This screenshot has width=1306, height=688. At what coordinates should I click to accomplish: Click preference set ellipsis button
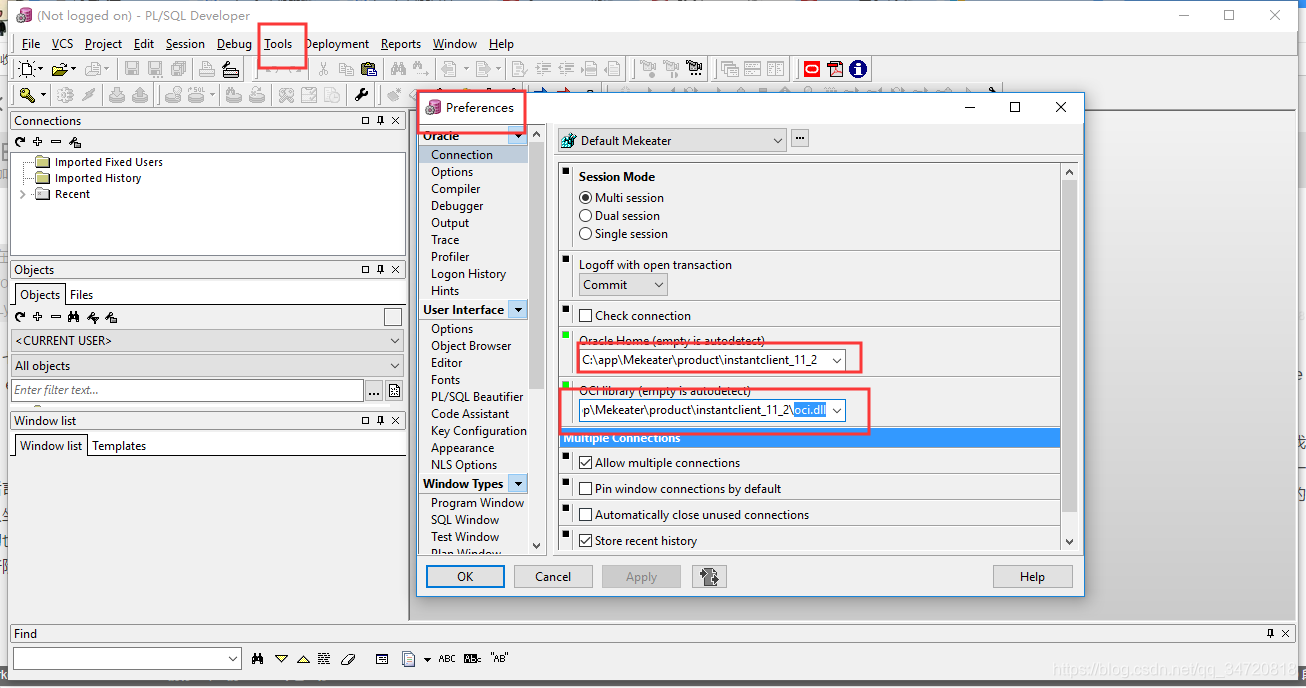799,139
